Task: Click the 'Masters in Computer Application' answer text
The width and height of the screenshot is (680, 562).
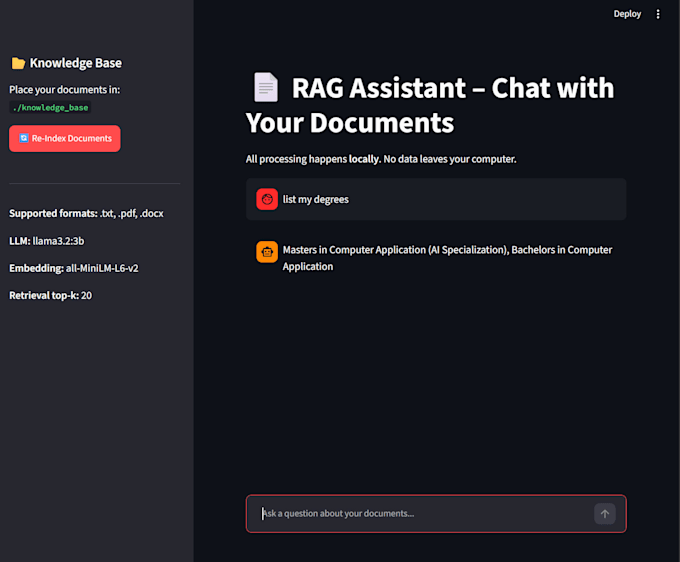Action: pos(447,258)
